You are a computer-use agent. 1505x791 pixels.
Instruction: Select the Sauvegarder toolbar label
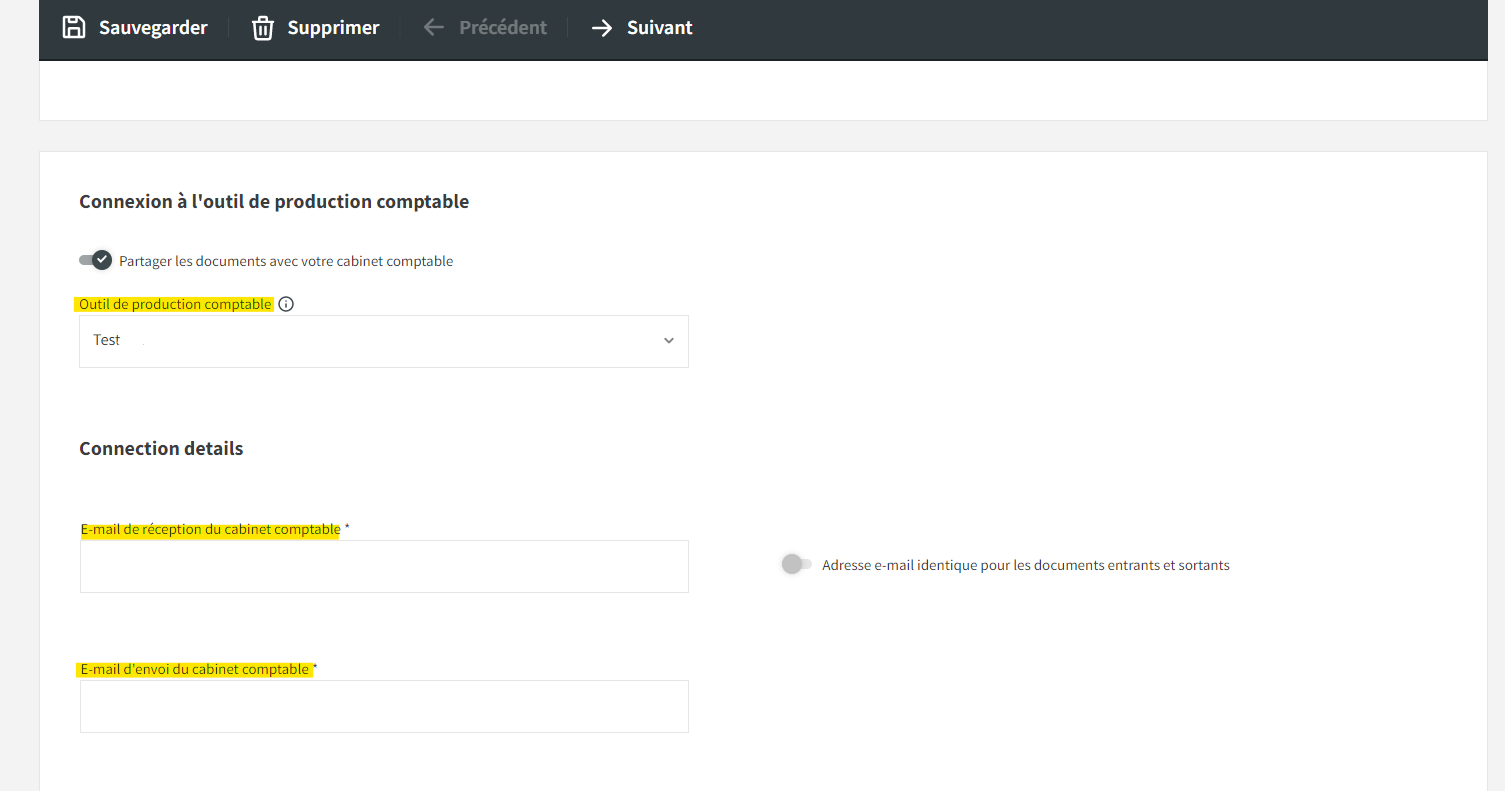(x=153, y=28)
